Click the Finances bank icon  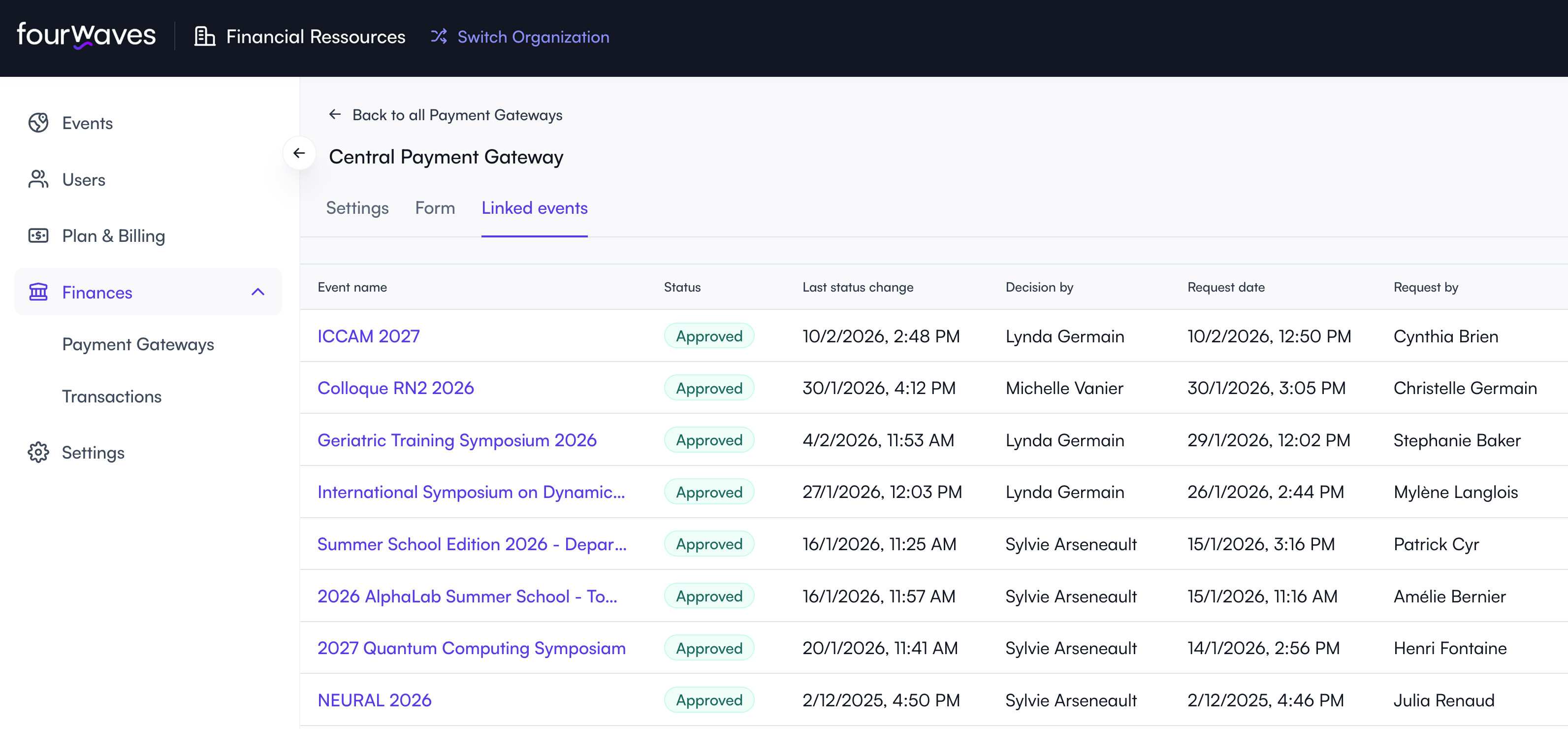pos(38,292)
